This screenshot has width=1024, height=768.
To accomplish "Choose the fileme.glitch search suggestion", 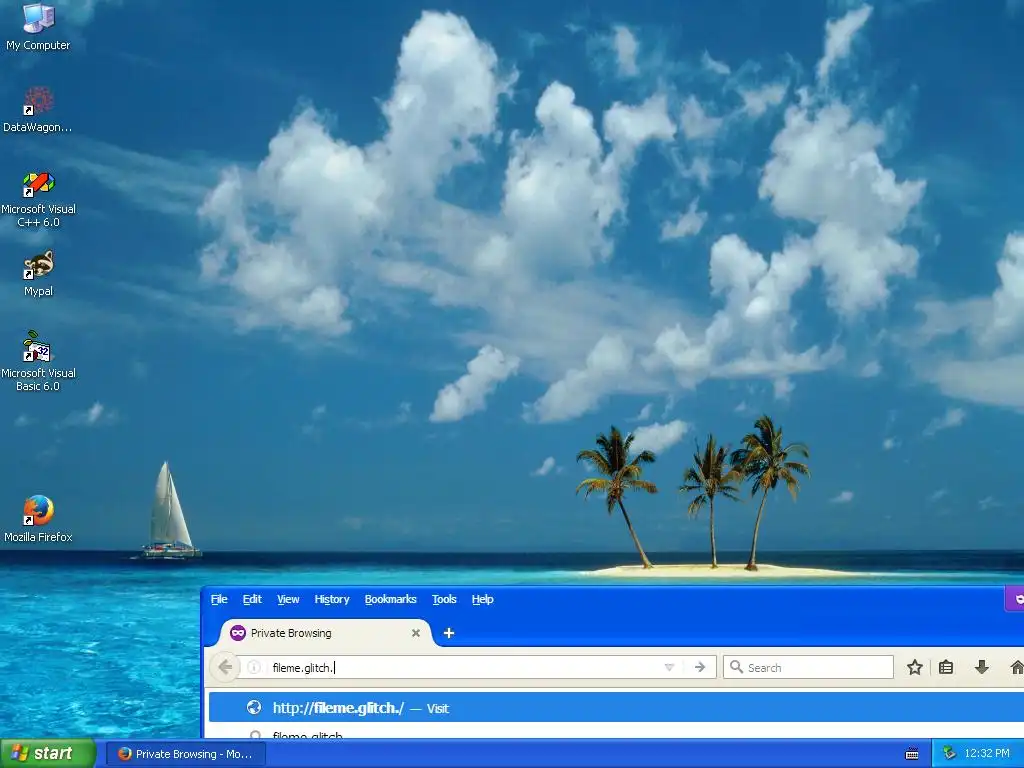I will 616,733.
